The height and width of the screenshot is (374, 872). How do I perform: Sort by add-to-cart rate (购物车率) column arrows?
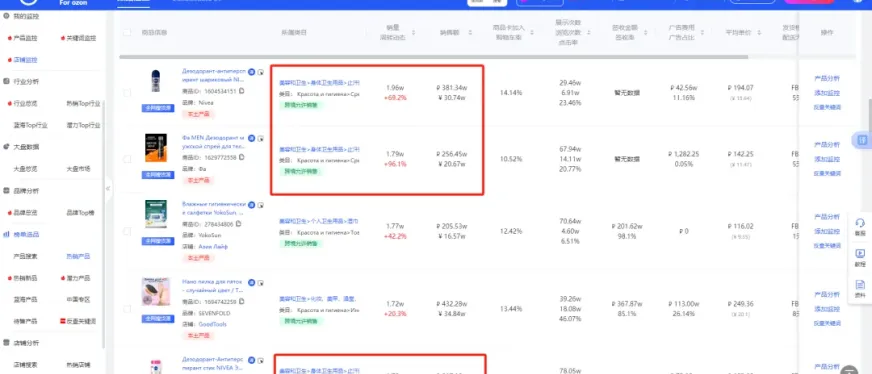(x=532, y=33)
